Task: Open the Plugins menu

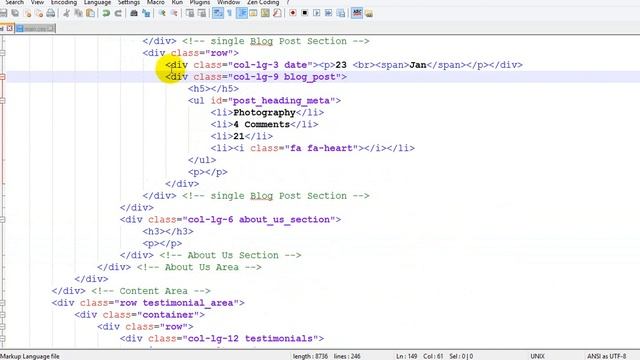Action: 200,2
